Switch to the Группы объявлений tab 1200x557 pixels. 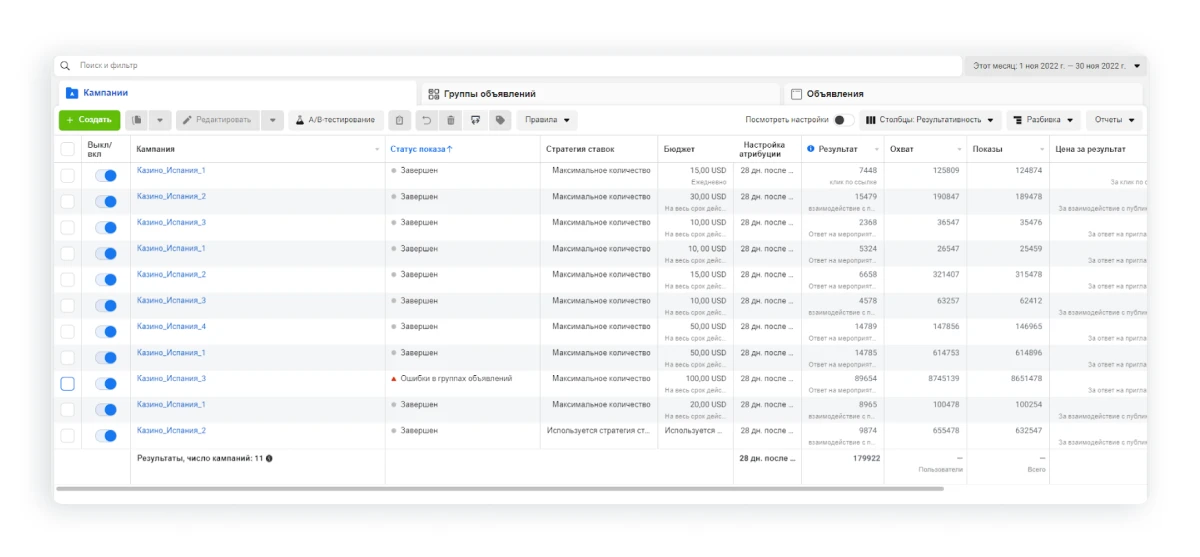pos(482,94)
